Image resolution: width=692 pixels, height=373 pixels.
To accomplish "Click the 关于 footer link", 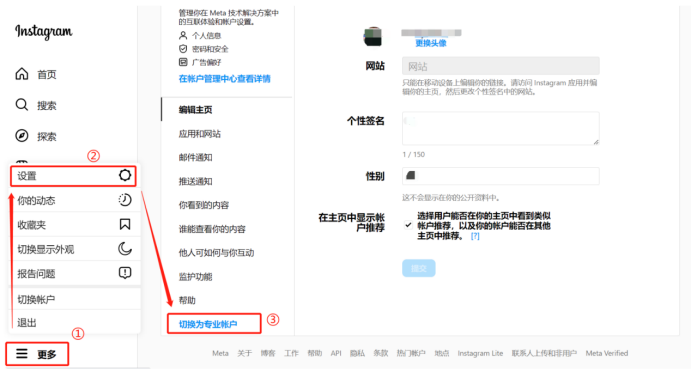I will 244,353.
